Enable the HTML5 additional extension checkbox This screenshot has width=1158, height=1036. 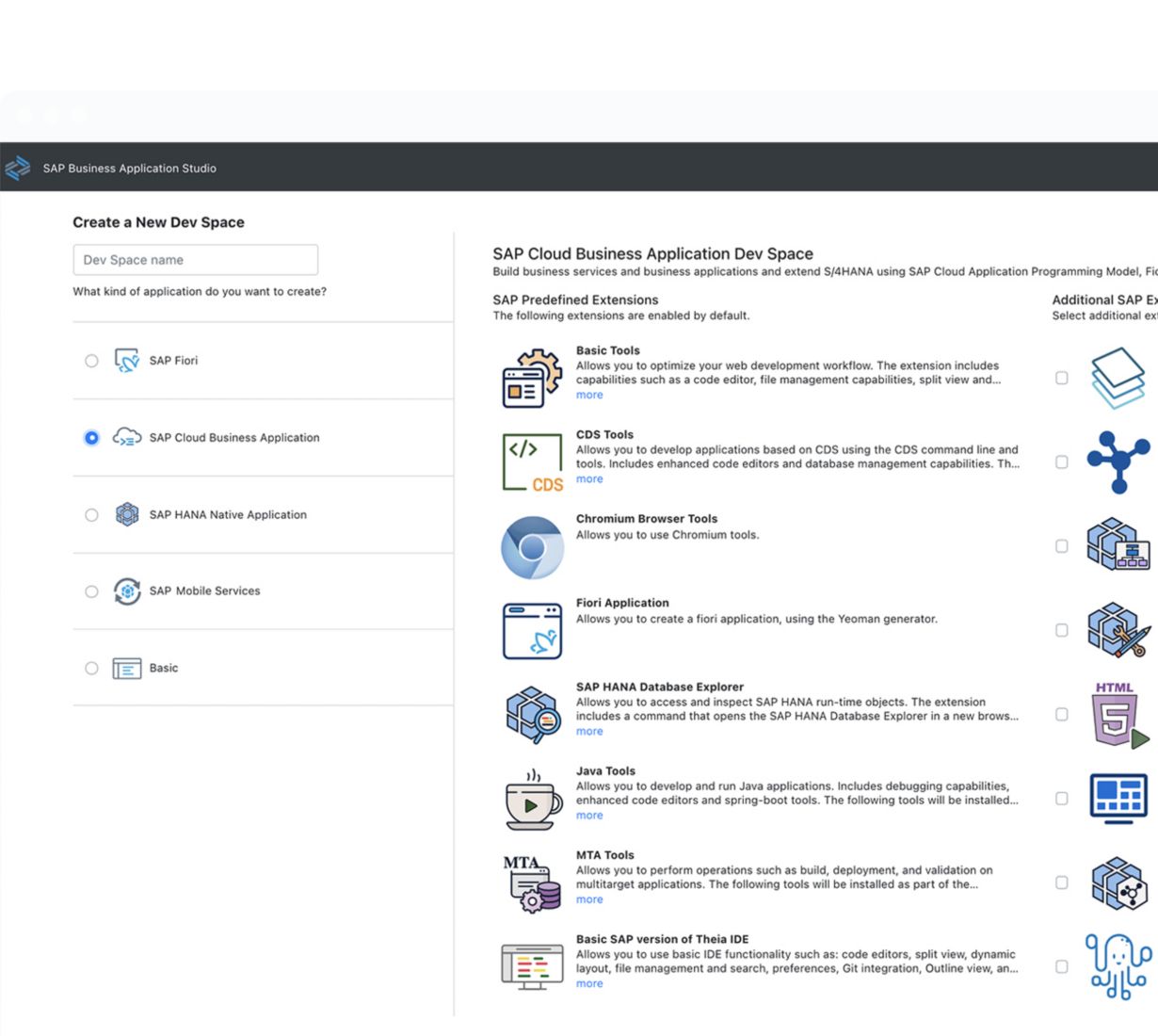point(1062,715)
